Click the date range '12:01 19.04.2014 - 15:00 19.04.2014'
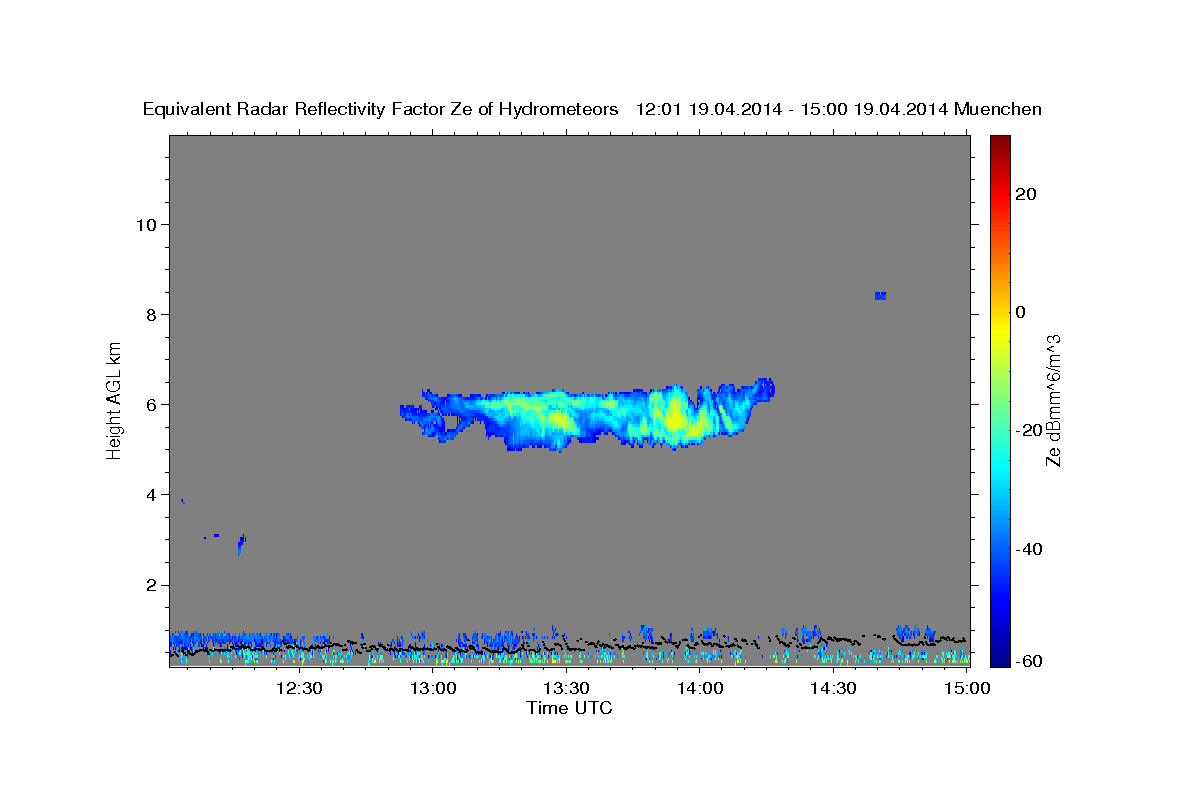 tap(791, 109)
